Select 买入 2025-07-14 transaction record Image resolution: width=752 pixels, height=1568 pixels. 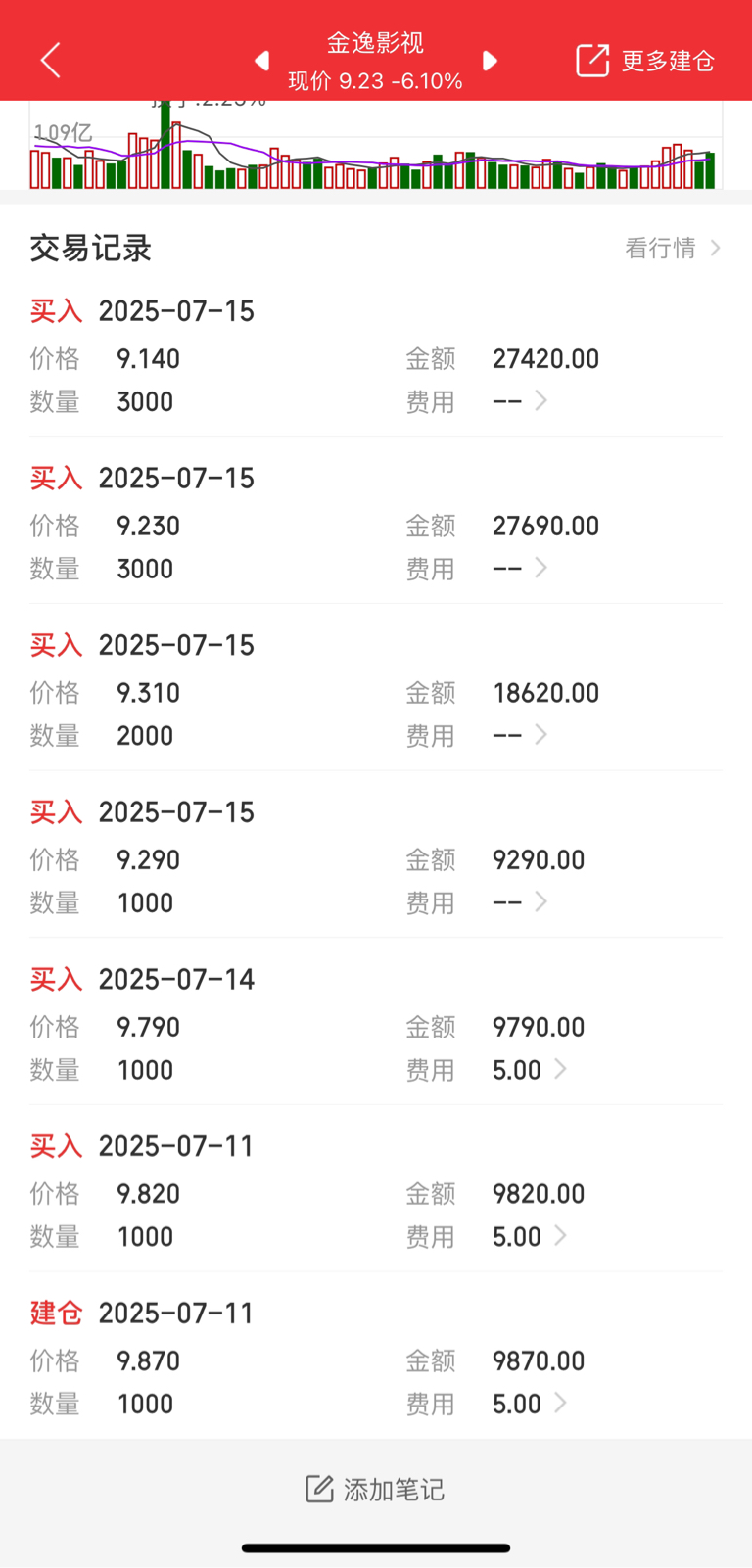(x=376, y=1023)
